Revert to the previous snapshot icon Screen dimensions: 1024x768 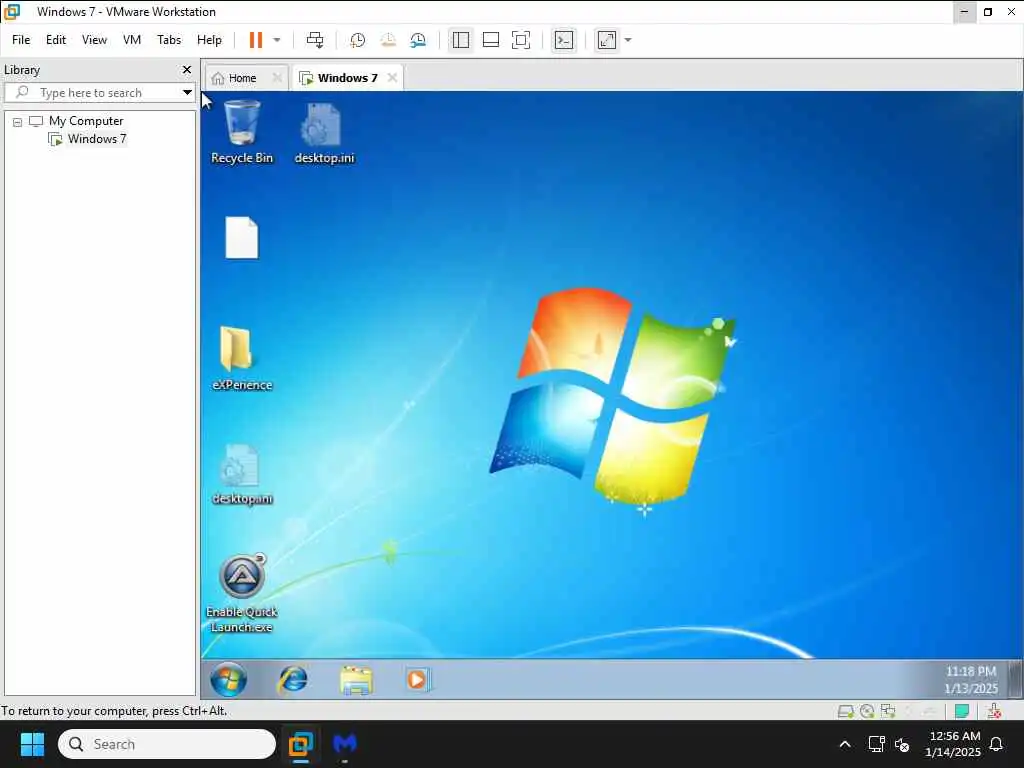click(388, 40)
